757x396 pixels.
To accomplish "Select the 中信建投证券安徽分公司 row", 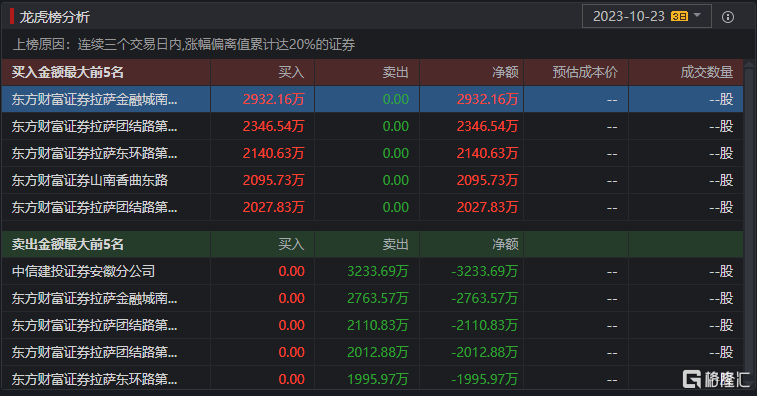I will point(372,271).
